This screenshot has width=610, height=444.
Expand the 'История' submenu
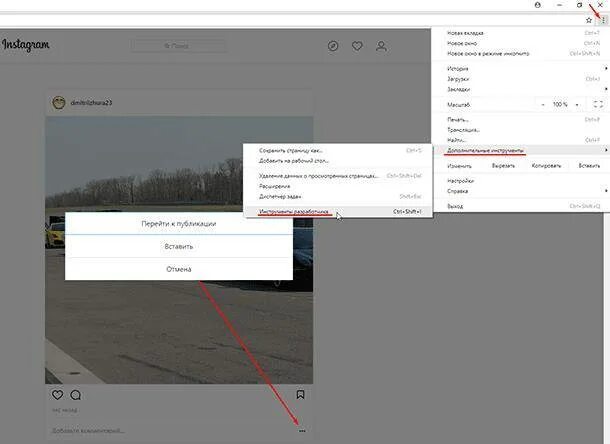(520, 68)
